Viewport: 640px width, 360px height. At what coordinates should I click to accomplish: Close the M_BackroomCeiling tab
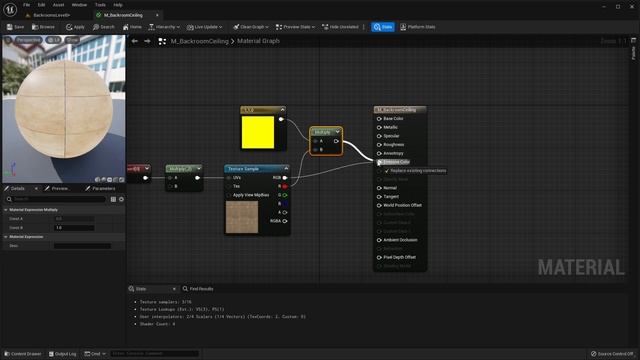(x=157, y=15)
